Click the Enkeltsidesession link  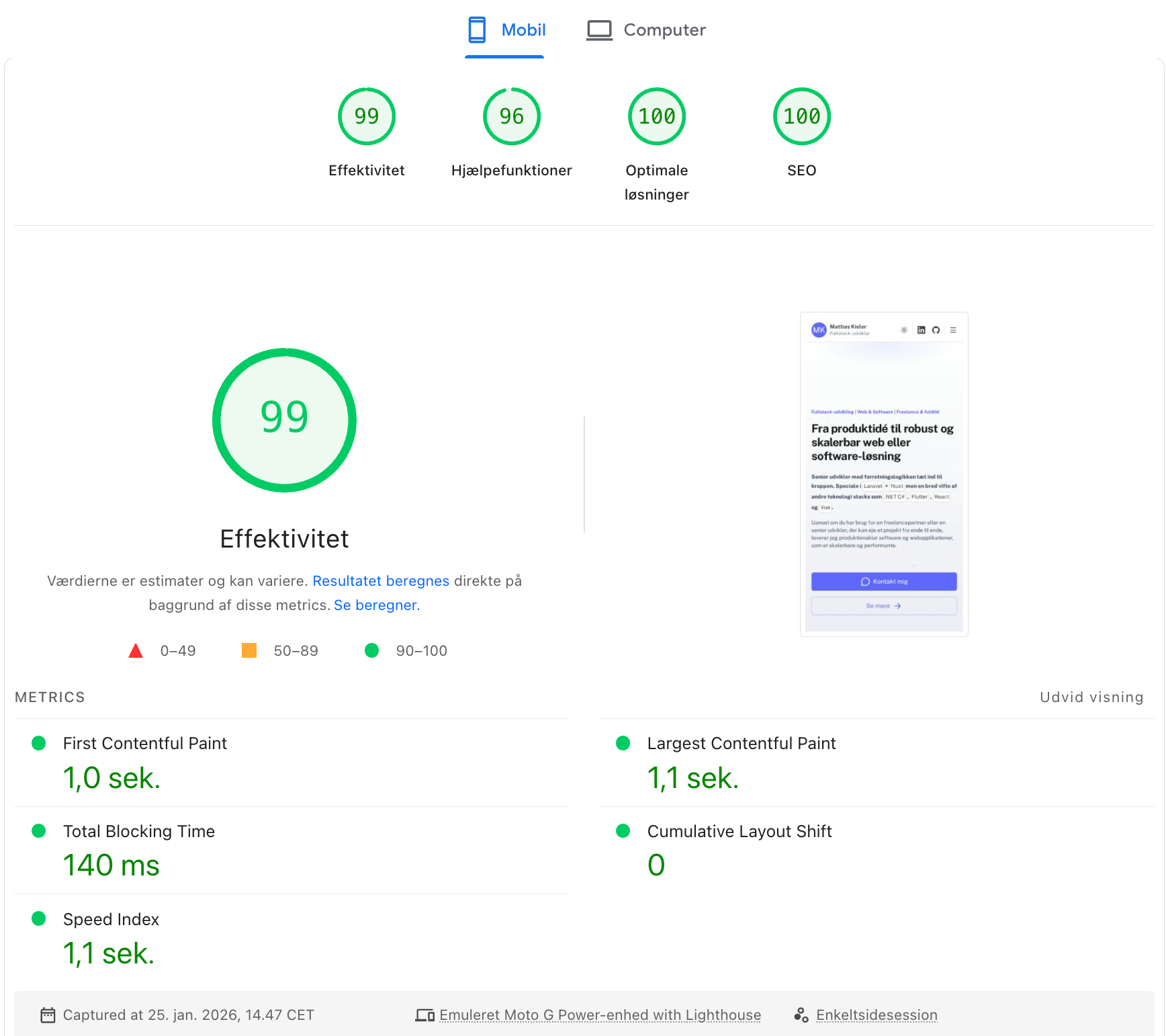coord(876,1015)
